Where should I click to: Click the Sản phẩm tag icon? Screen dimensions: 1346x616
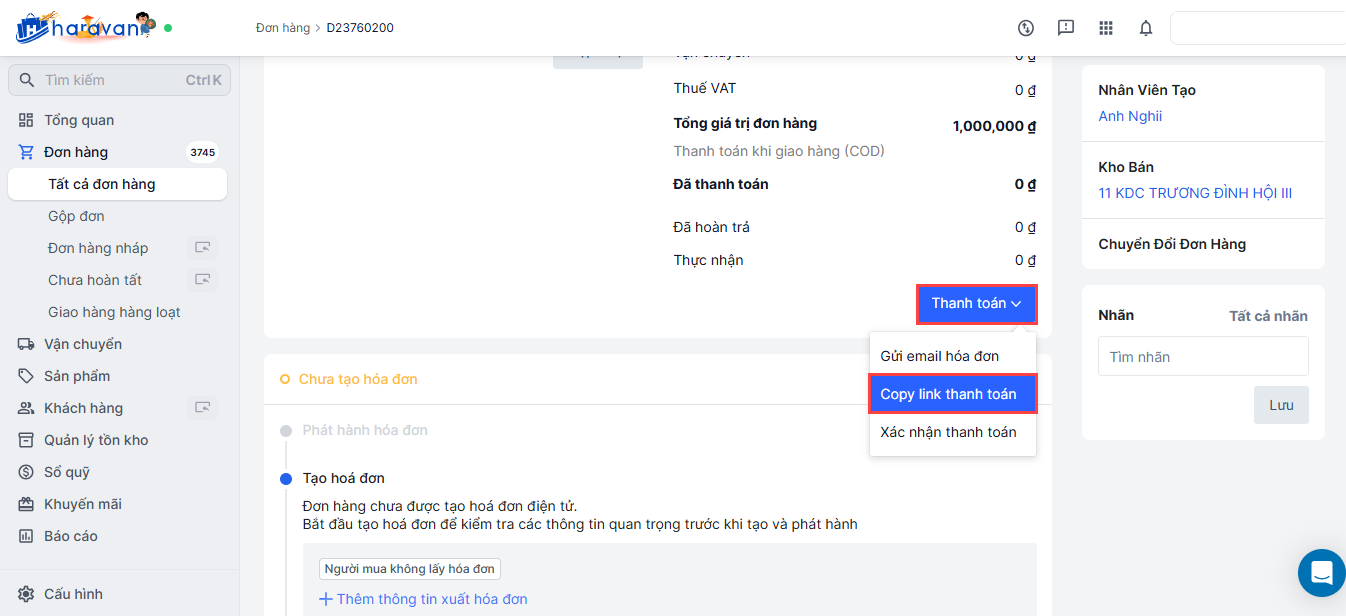click(26, 376)
